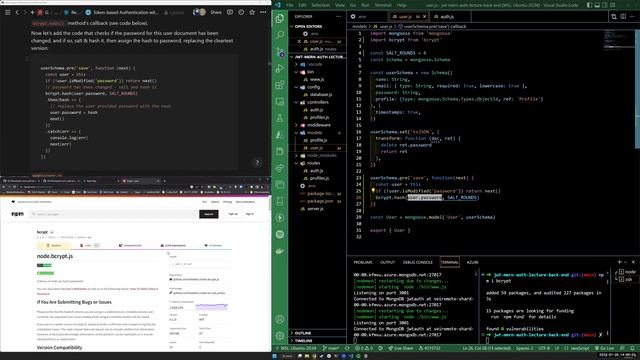640x360 pixels.
Task: Open the Run and Debug view
Action: click(x=280, y=68)
